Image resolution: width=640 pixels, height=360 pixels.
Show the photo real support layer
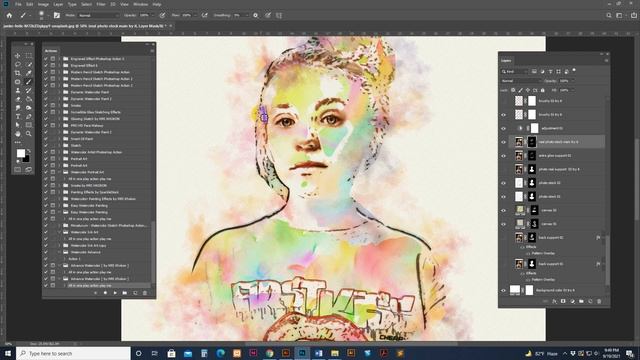[503, 169]
